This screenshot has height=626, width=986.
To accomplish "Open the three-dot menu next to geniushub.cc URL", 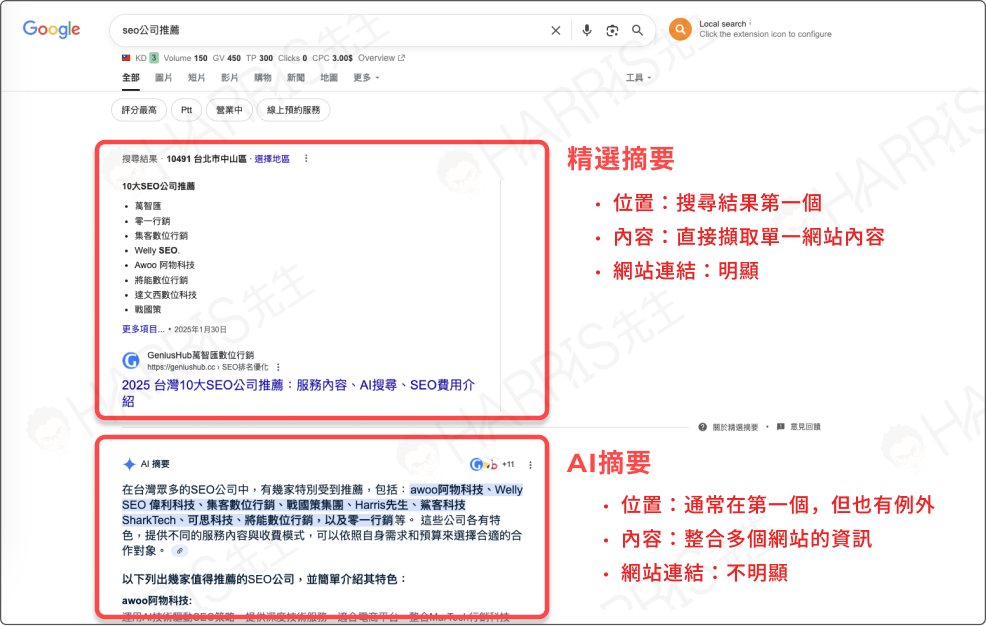I will [x=278, y=367].
